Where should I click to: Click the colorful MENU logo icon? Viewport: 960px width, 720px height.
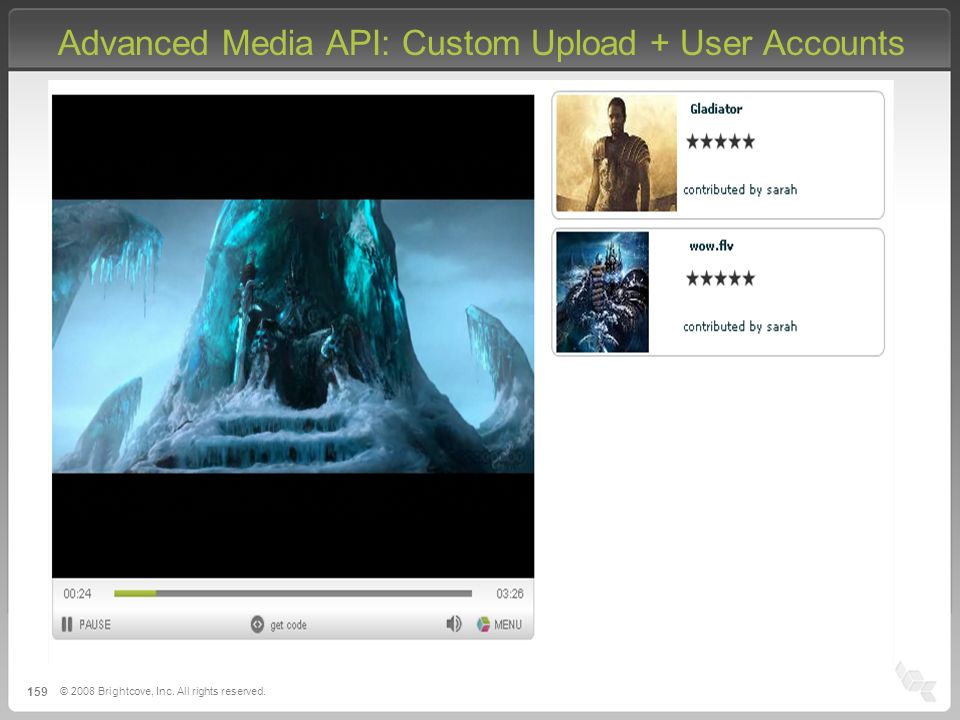483,624
